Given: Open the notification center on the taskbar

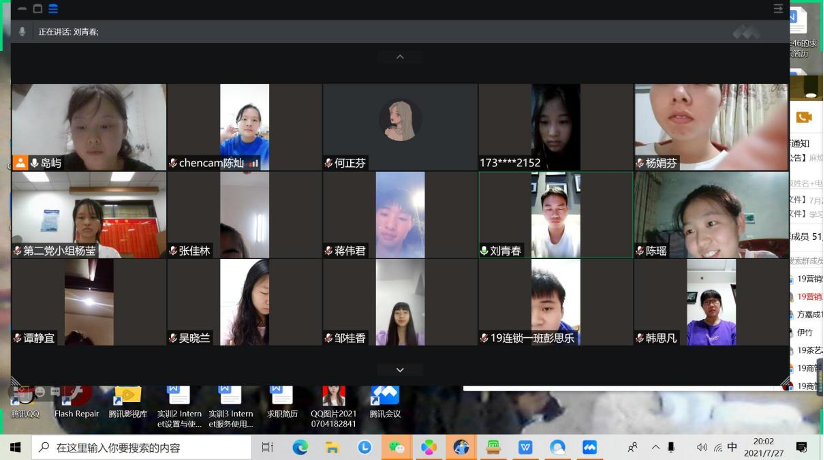Looking at the screenshot, I should point(802,447).
